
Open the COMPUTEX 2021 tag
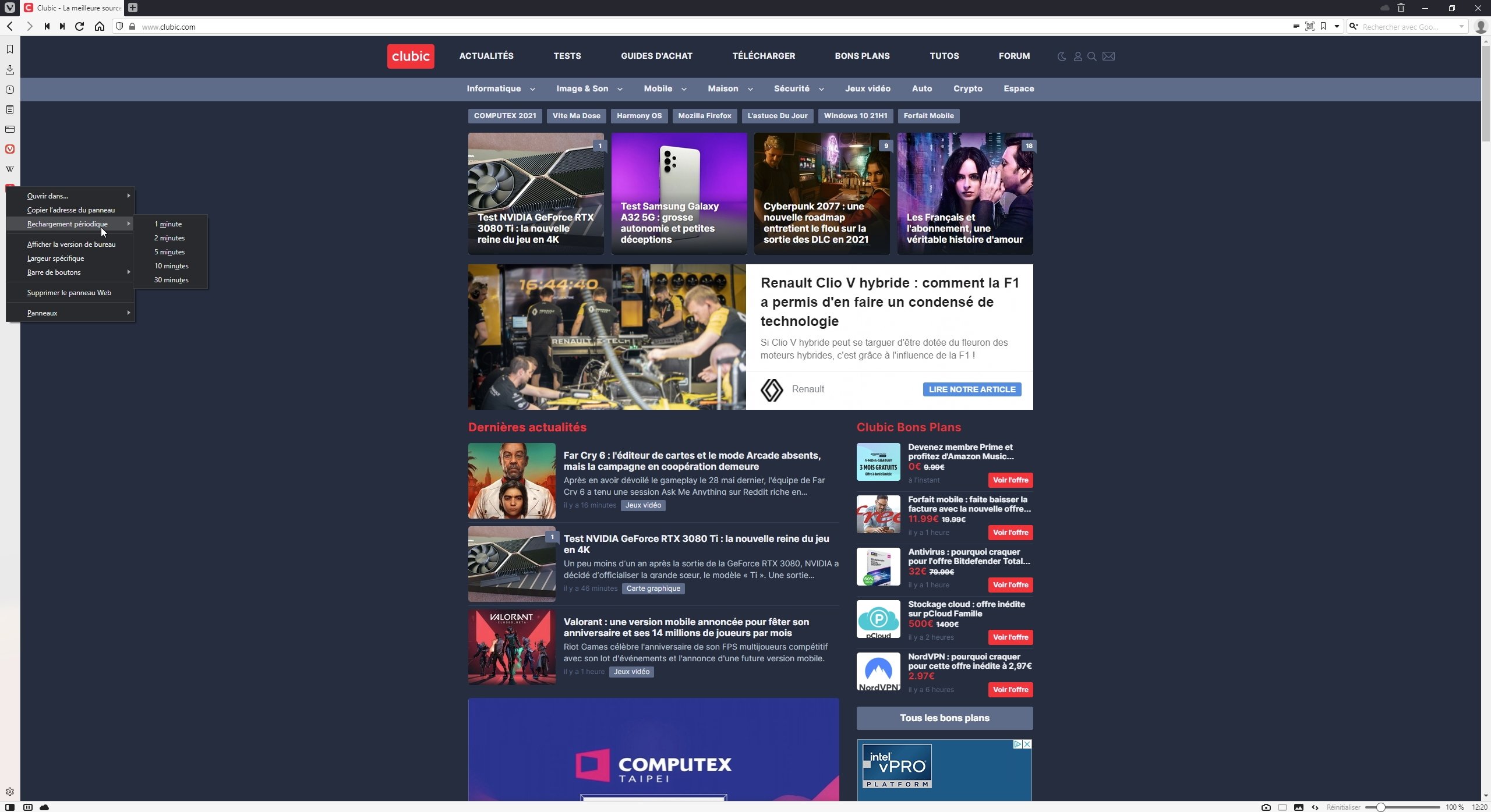coord(505,116)
